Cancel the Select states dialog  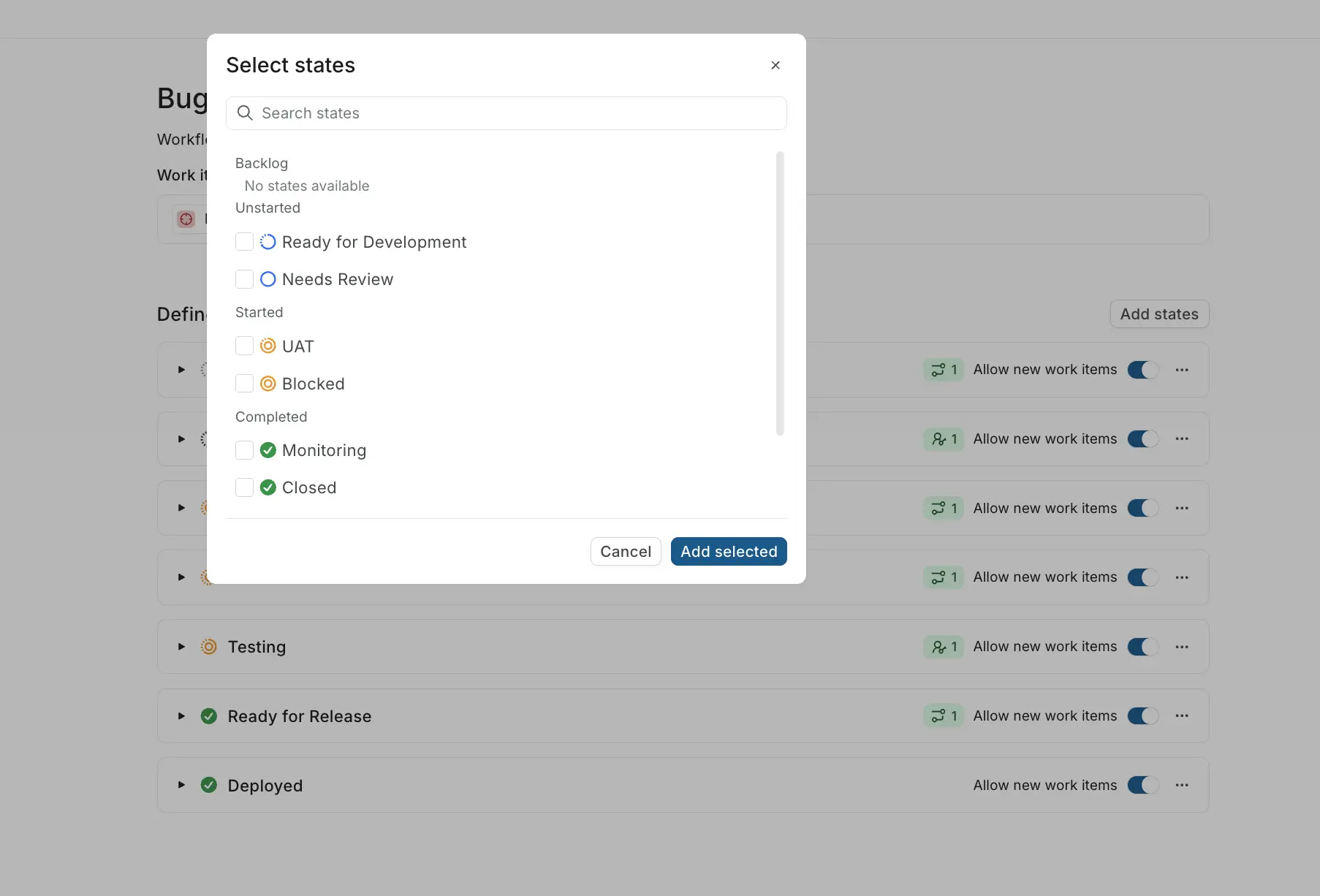626,552
